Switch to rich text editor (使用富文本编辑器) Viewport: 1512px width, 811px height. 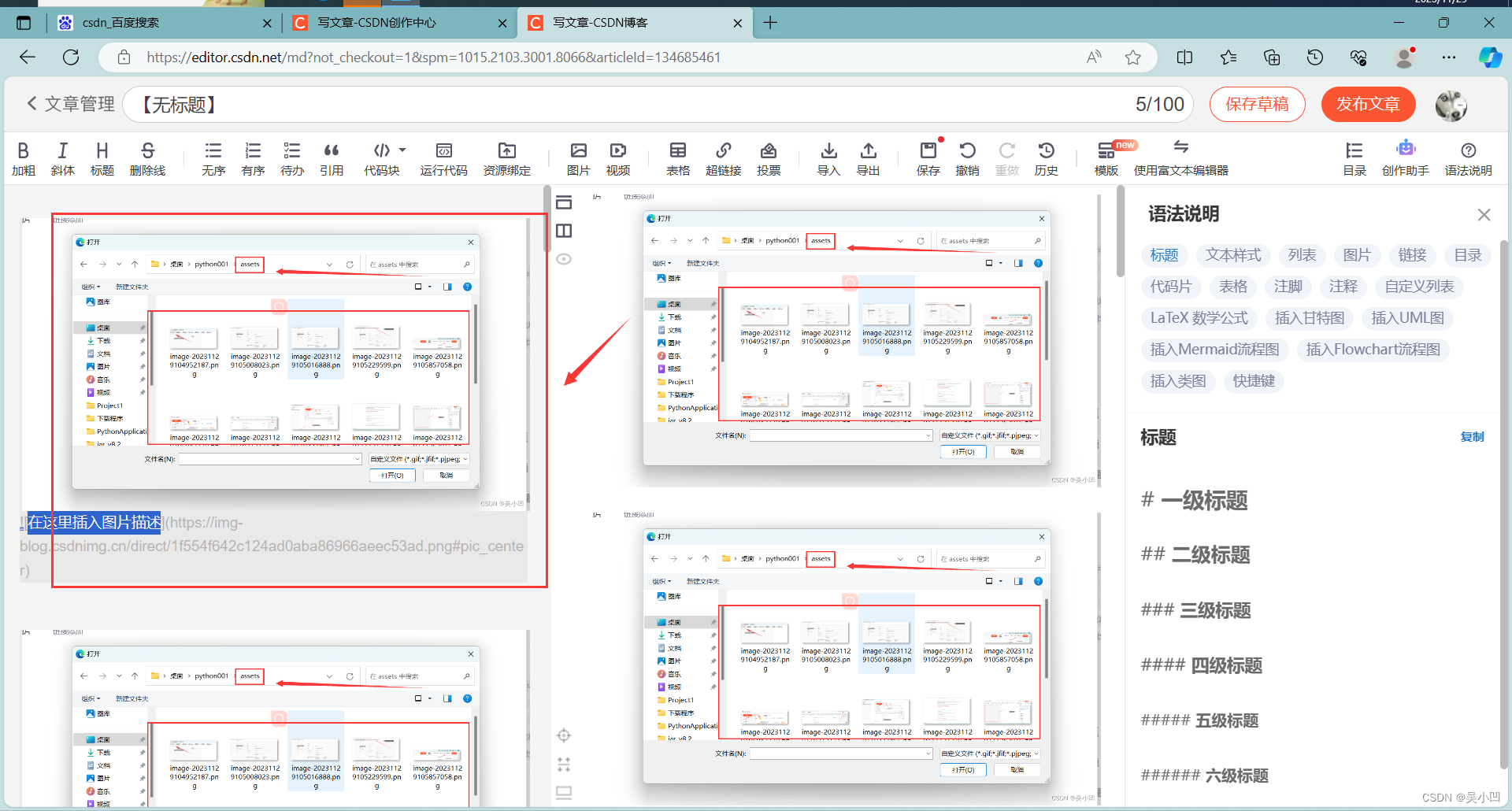pos(1180,158)
